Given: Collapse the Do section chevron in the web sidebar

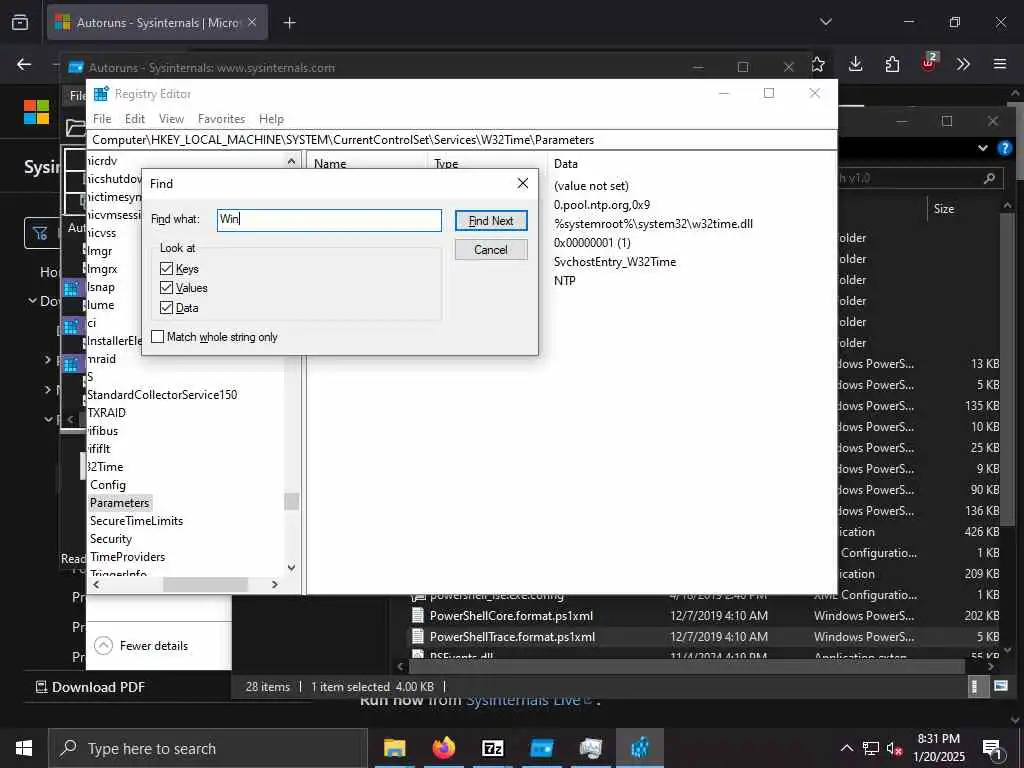Looking at the screenshot, I should [33, 300].
